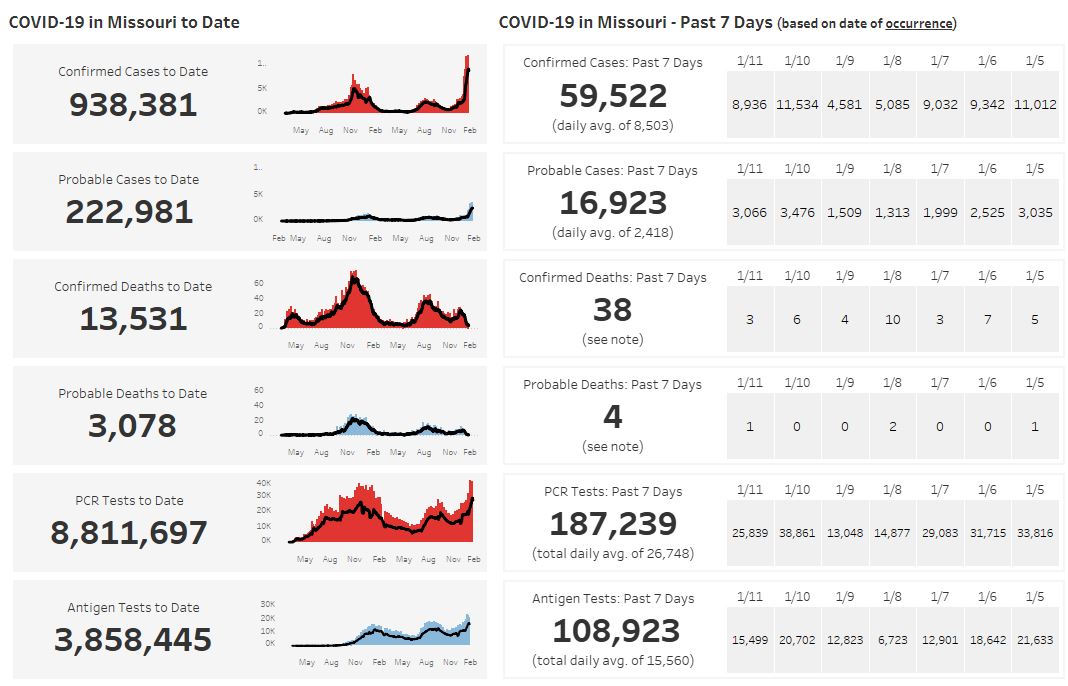The width and height of the screenshot is (1068, 686).
Task: Click the 1/5 probable cases value 3,035
Action: tap(1034, 212)
